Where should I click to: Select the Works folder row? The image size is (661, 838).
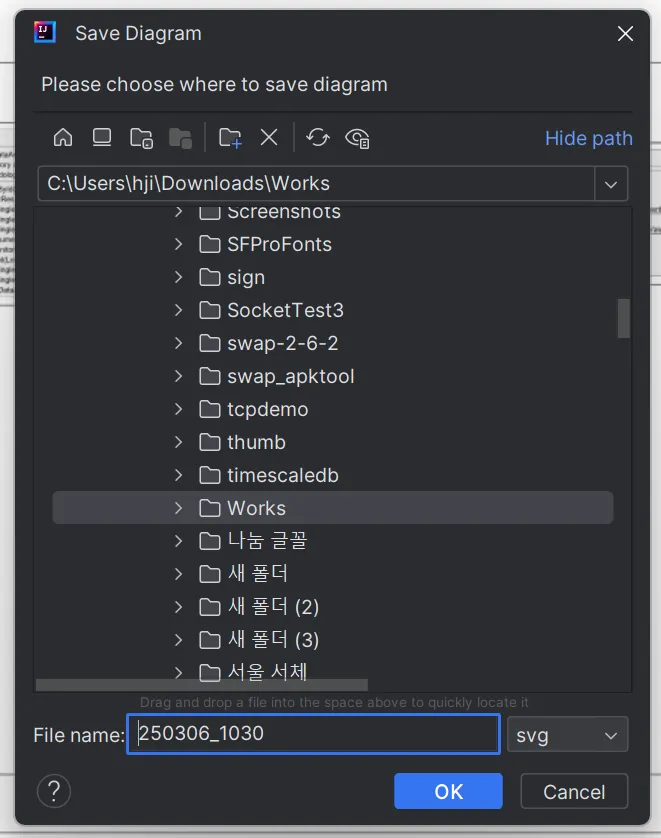pos(332,508)
